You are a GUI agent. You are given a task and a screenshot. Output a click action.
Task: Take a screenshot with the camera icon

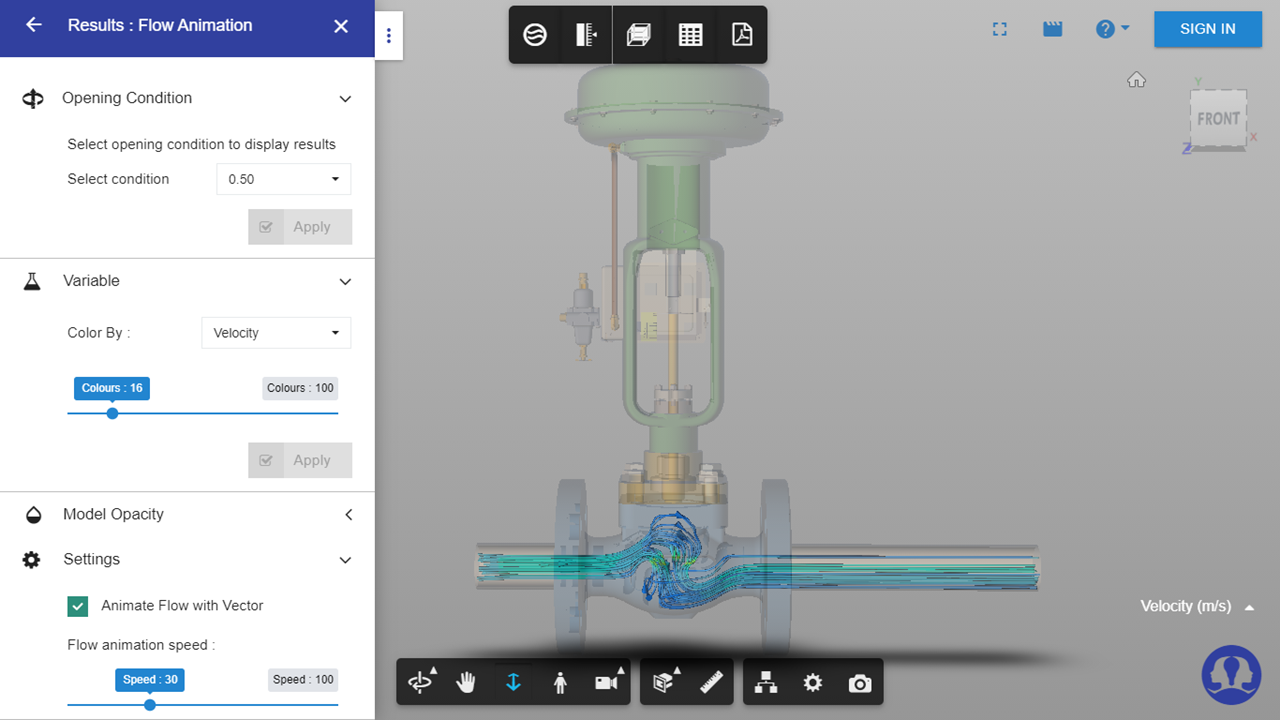859,683
